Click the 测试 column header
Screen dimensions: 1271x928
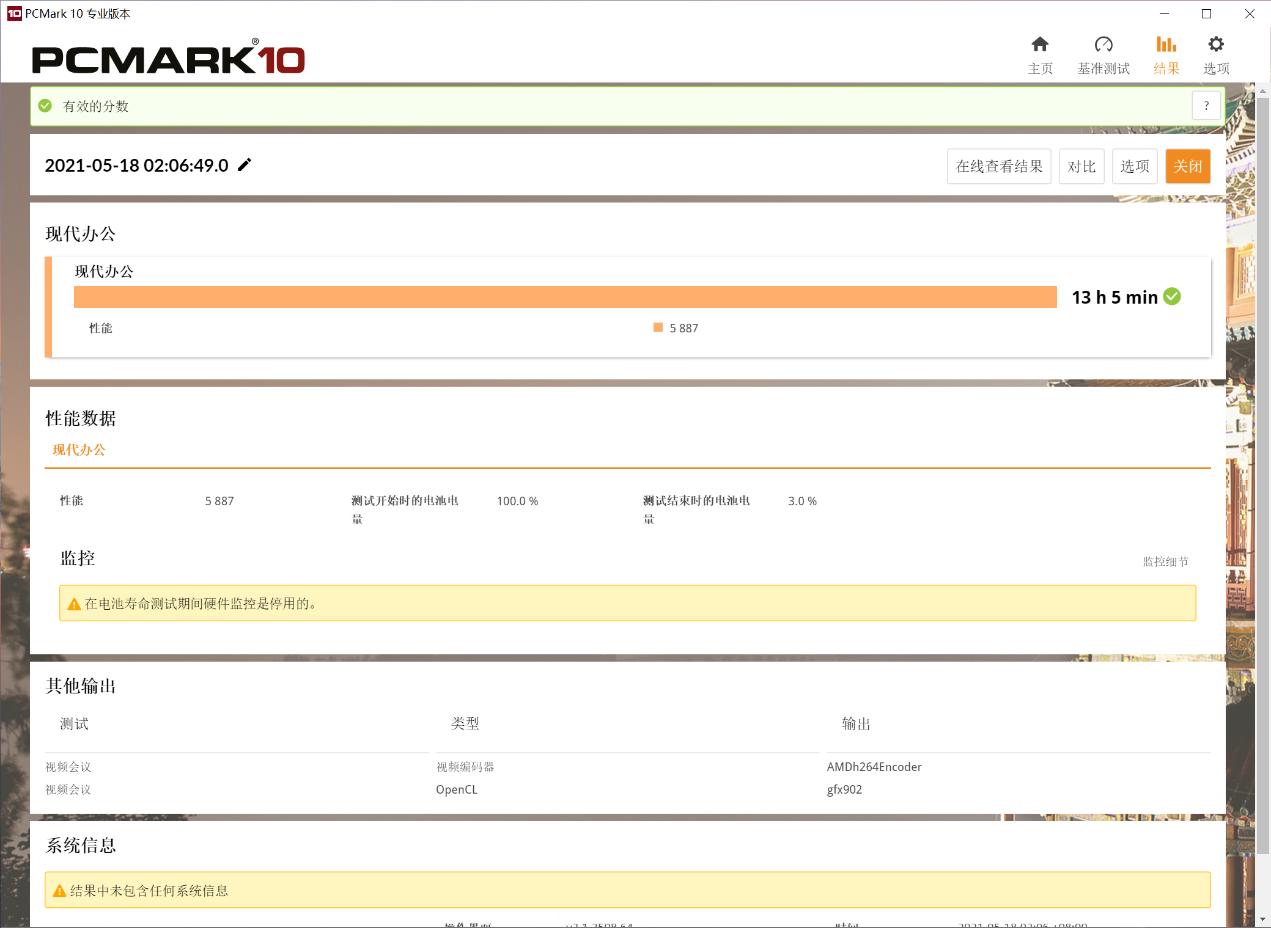coord(74,724)
